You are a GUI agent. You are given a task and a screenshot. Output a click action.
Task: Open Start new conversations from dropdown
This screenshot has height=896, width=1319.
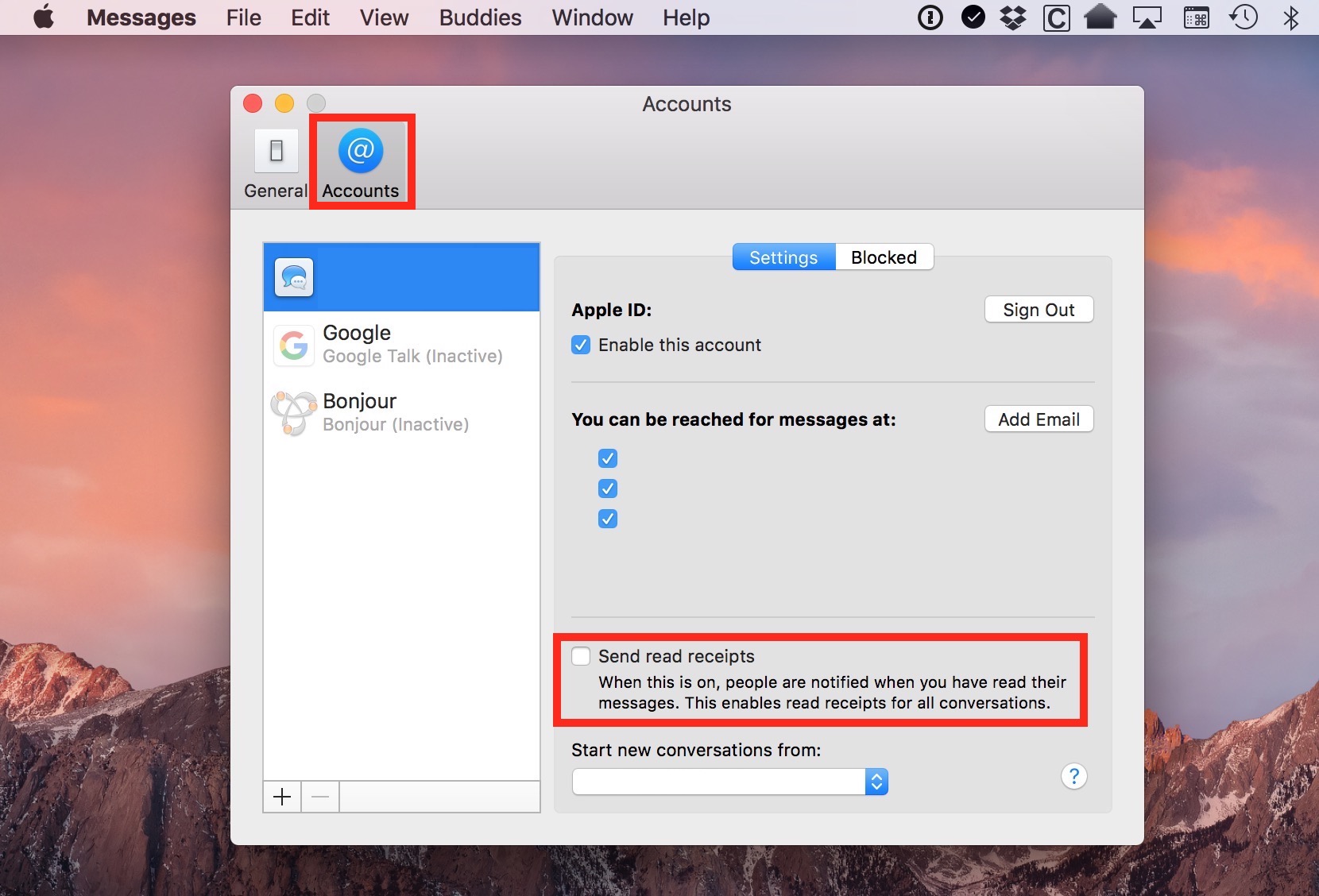click(x=729, y=782)
